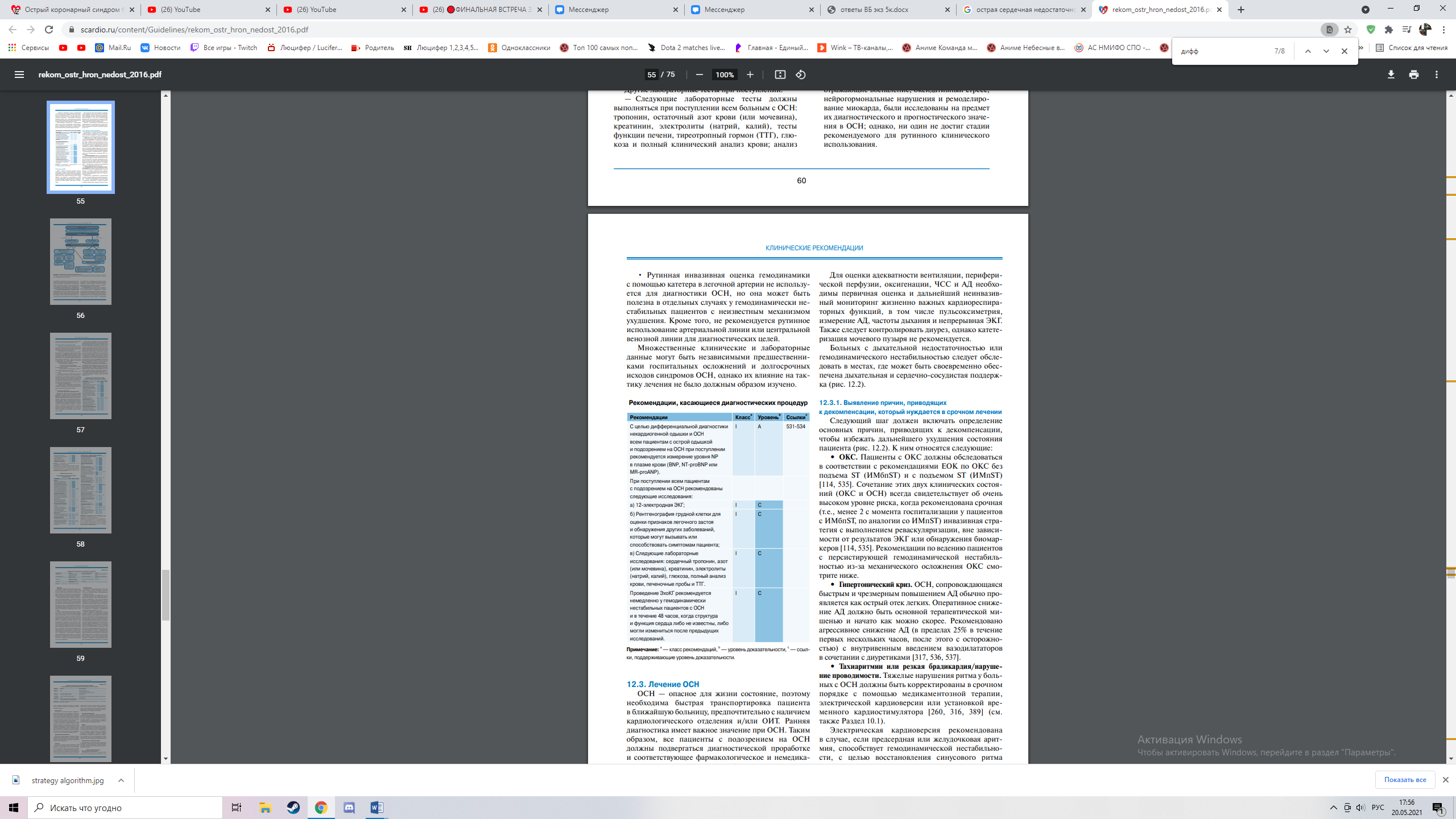Open Chrome profile avatar

click(x=1425, y=30)
